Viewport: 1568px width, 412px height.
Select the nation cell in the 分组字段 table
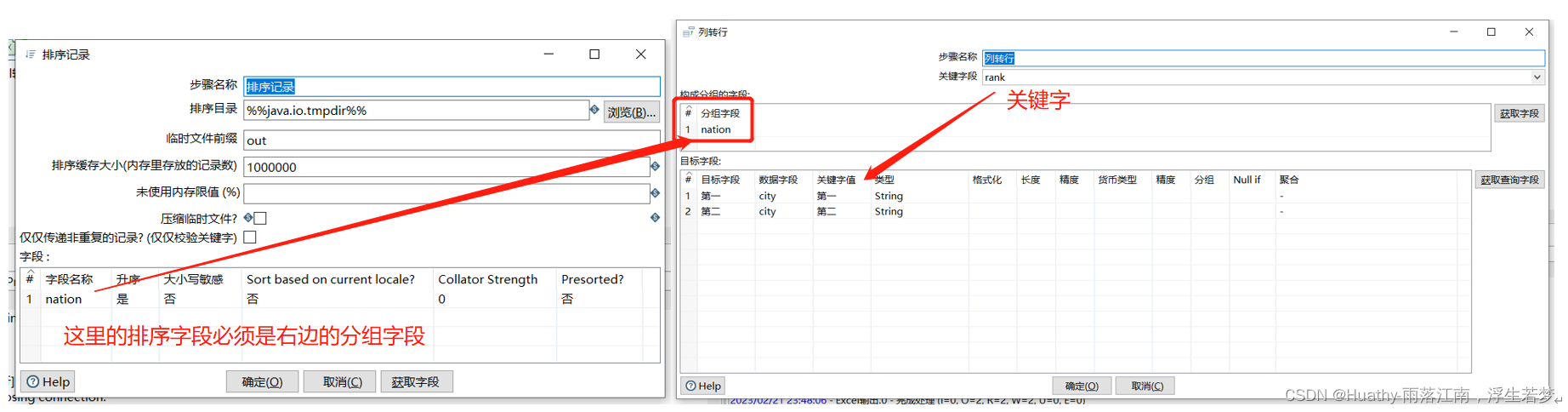click(716, 129)
